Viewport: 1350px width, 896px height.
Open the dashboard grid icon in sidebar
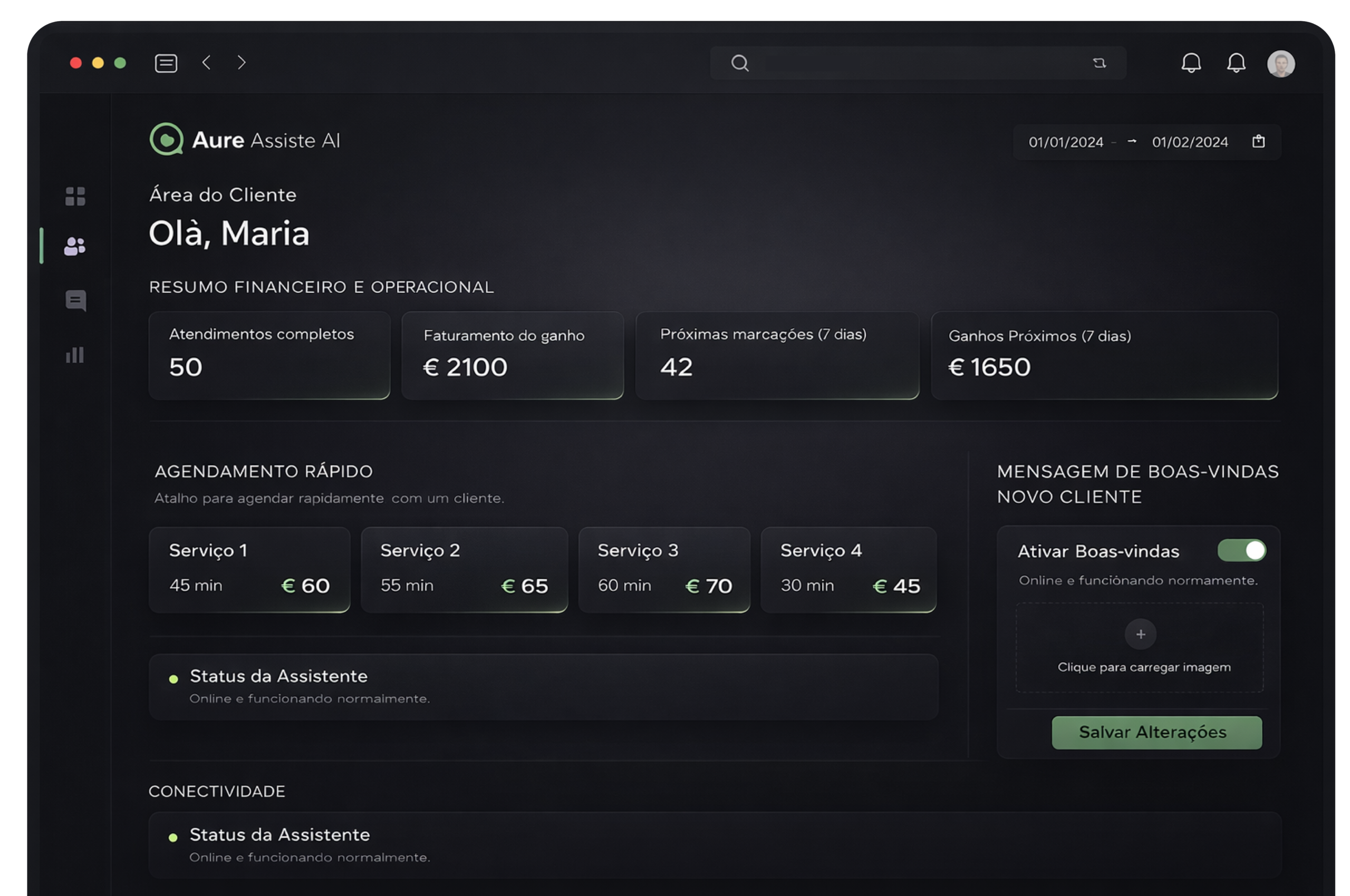click(75, 196)
